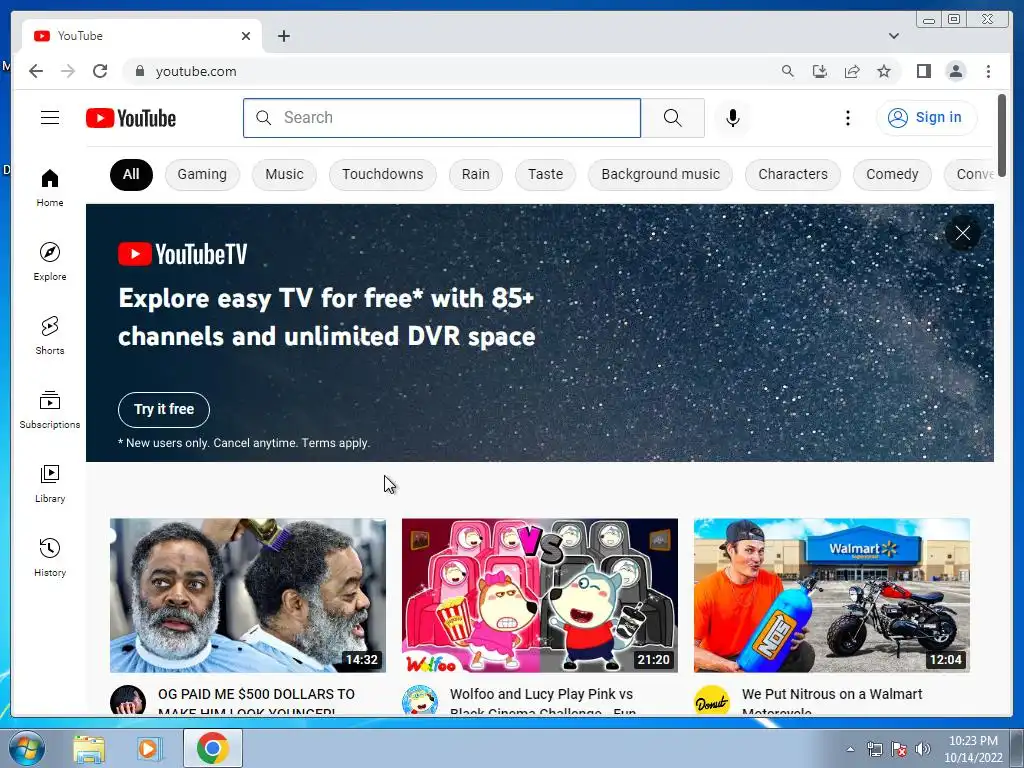Screen dimensions: 1024x768
Task: Open Explore in the sidebar
Action: tap(50, 261)
